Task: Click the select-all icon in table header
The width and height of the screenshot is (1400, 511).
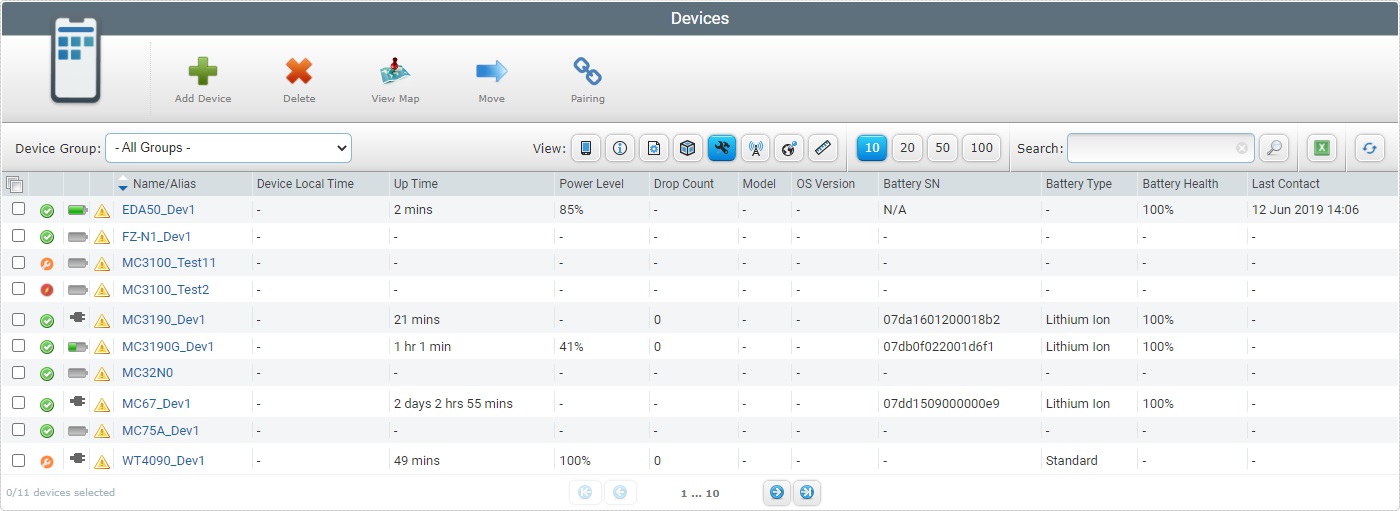Action: coord(14,184)
